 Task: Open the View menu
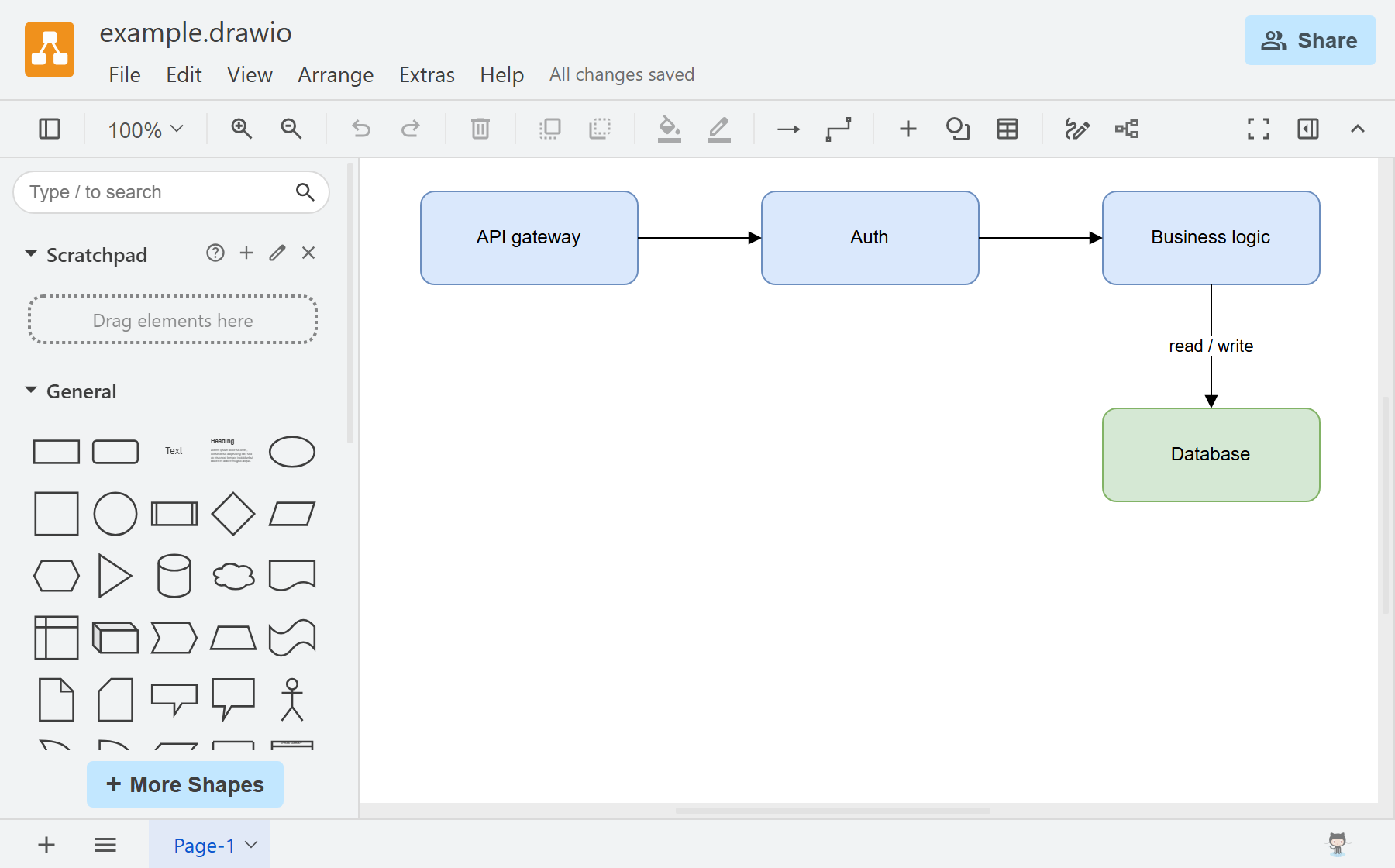click(250, 75)
